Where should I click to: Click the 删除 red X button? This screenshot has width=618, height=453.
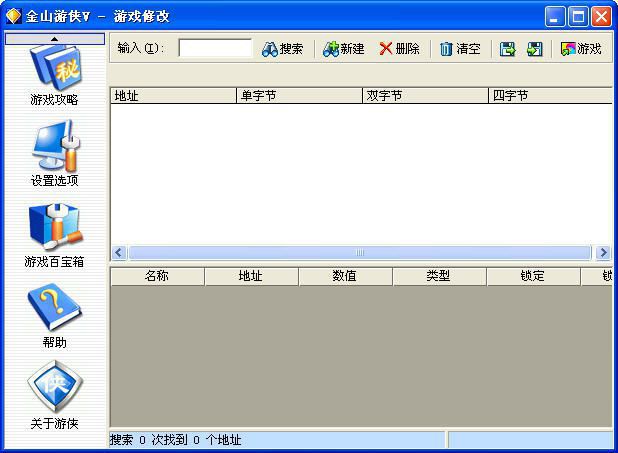[x=399, y=49]
